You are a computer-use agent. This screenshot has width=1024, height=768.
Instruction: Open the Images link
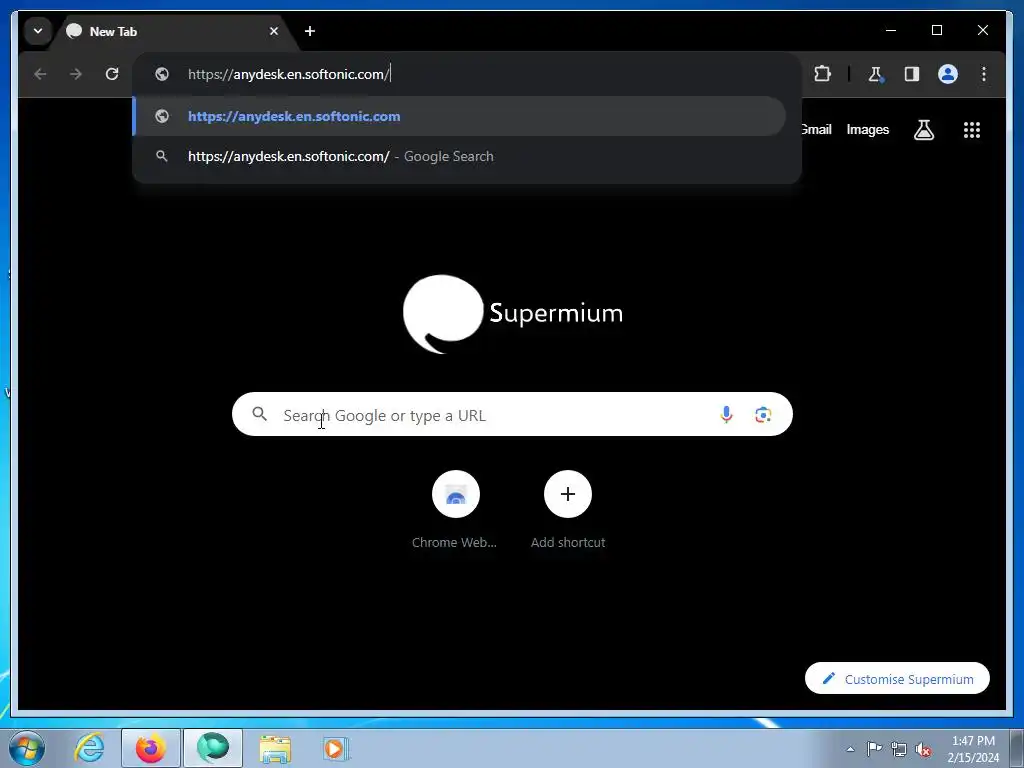coord(867,129)
